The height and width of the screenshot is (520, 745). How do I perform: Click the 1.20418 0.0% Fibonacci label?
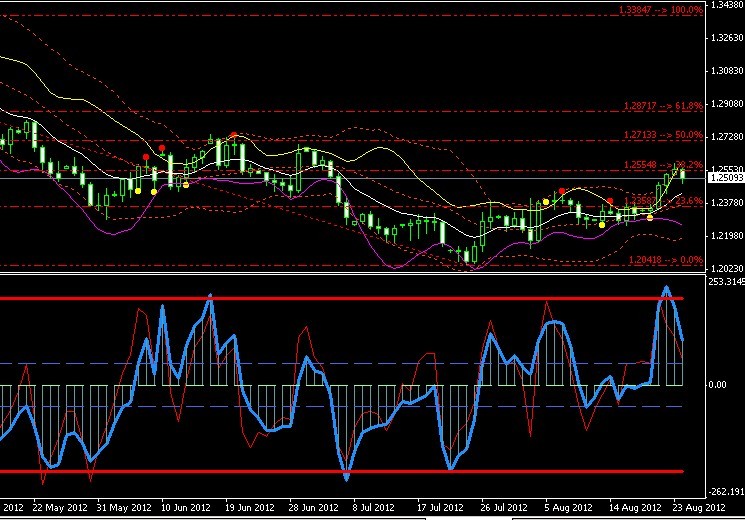point(666,260)
